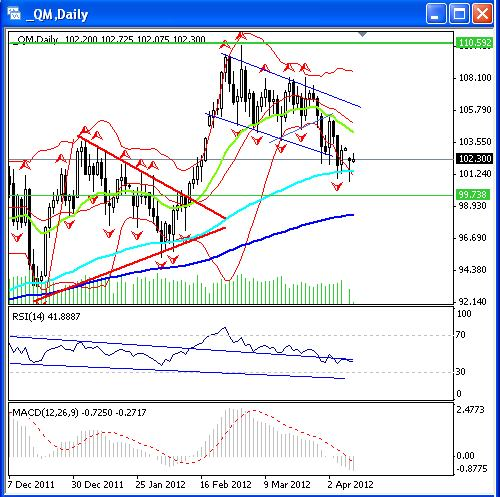Click the RSI(14) 41.8887 indicator label
The height and width of the screenshot is (497, 500).
point(46,316)
